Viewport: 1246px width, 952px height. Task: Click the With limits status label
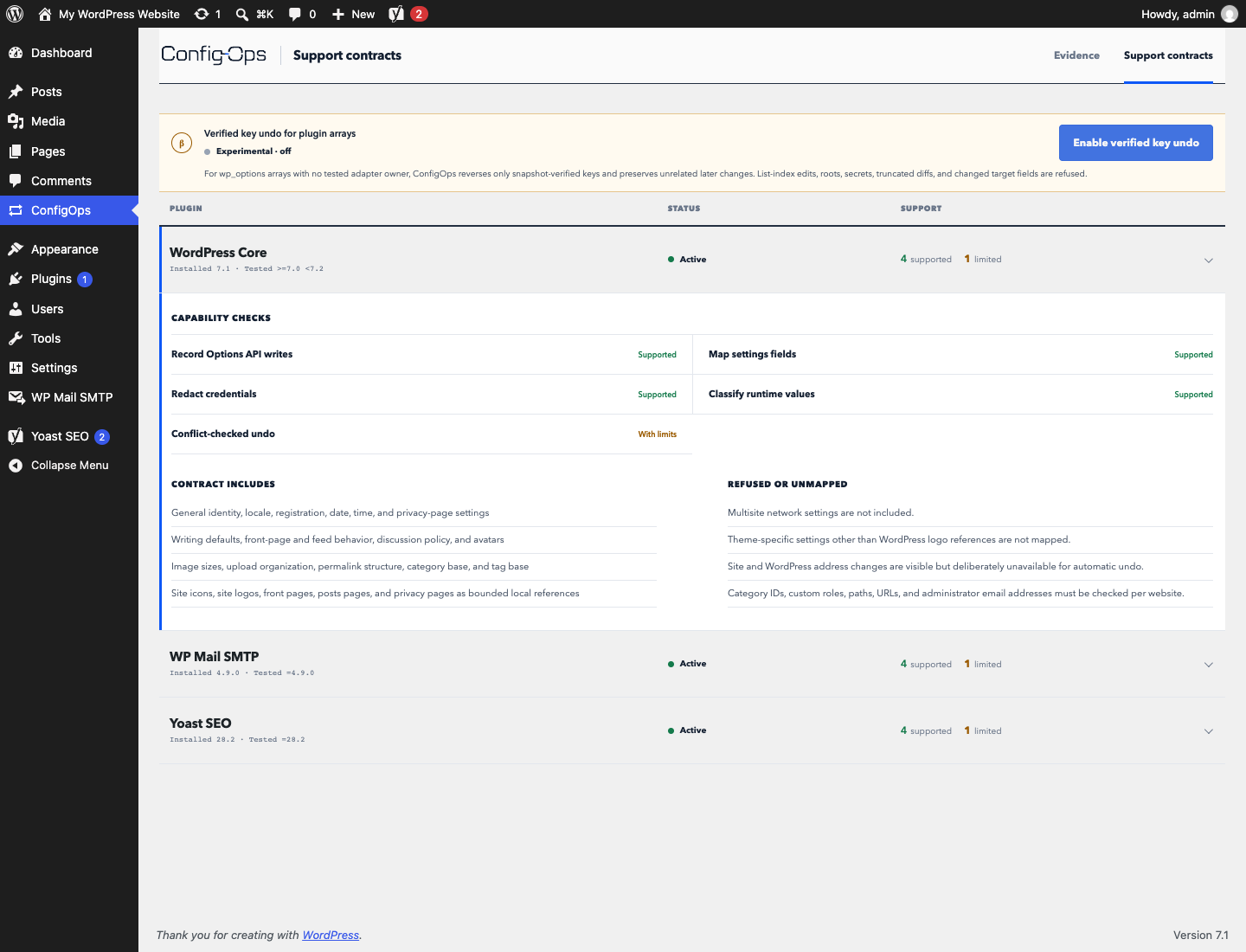[658, 434]
